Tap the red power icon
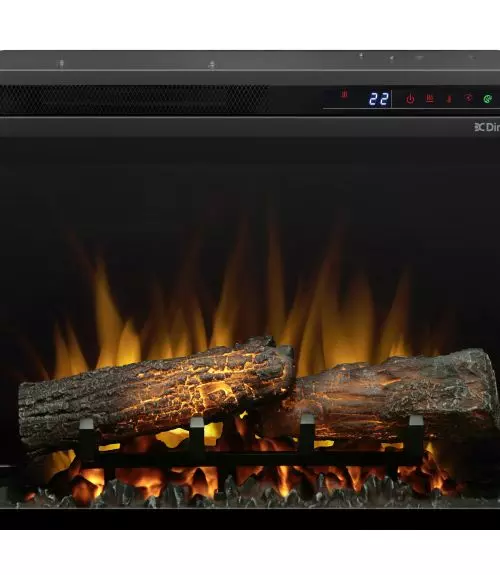500x575 pixels. (x=410, y=99)
